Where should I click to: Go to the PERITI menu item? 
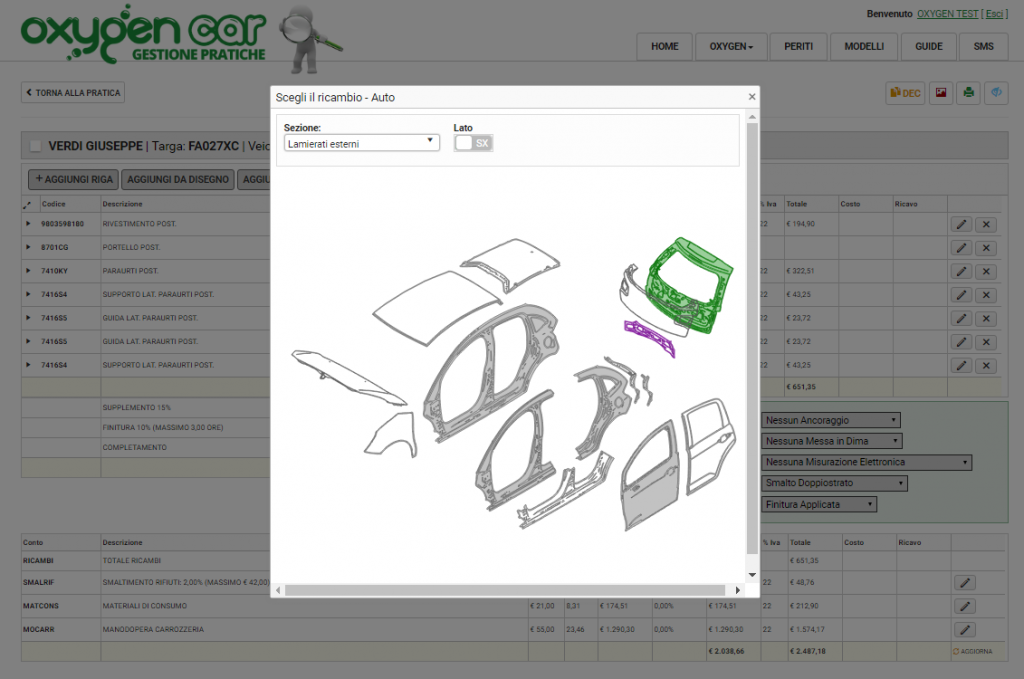[798, 46]
